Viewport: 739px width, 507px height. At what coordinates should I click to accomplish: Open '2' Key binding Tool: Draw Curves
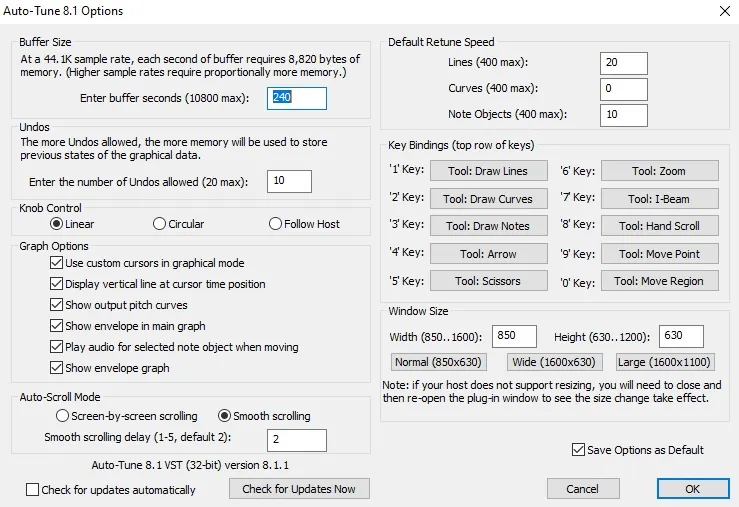click(x=489, y=198)
